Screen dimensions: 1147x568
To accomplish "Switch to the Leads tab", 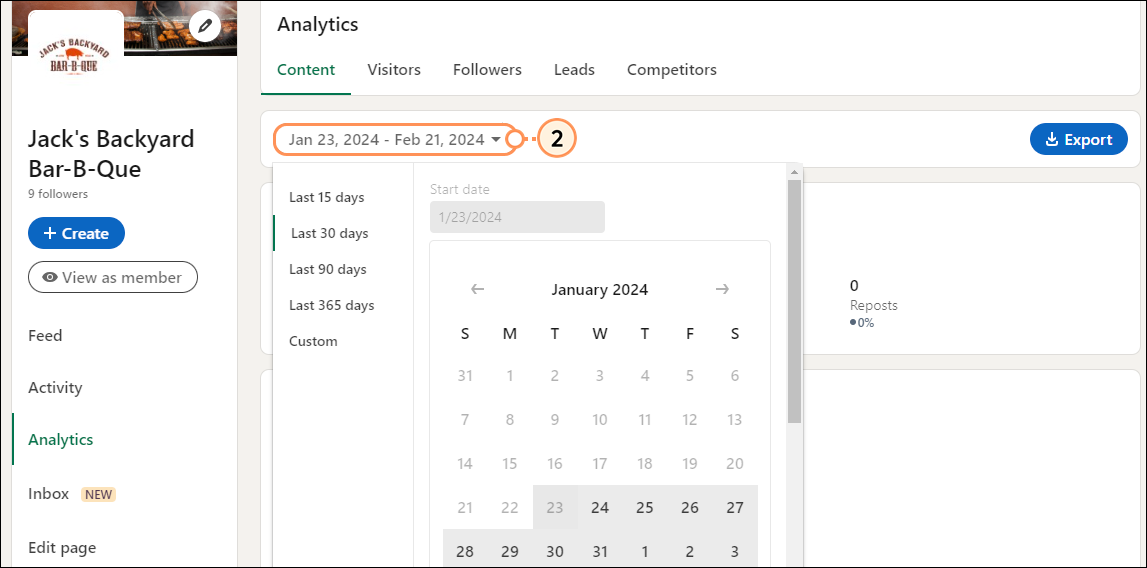I will point(574,70).
